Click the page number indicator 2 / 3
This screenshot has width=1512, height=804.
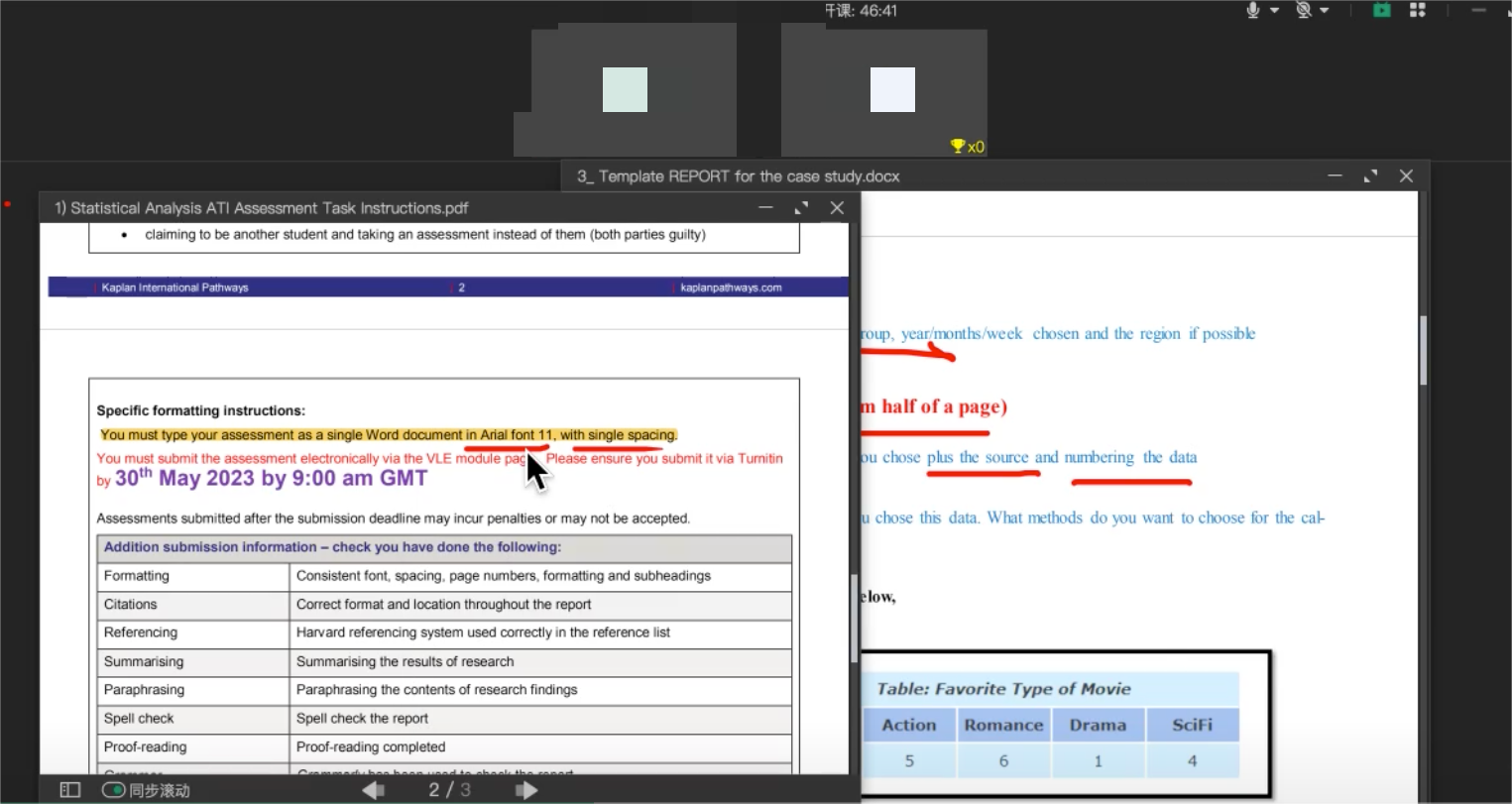[x=449, y=790]
